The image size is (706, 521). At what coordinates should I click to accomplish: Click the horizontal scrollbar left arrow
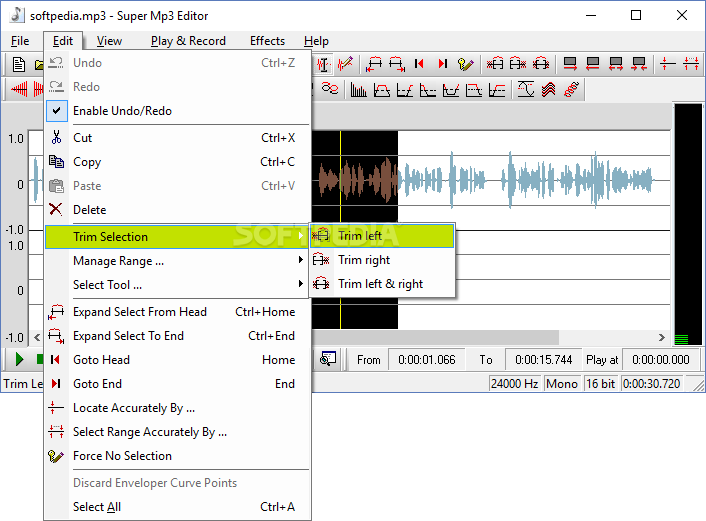click(37, 337)
